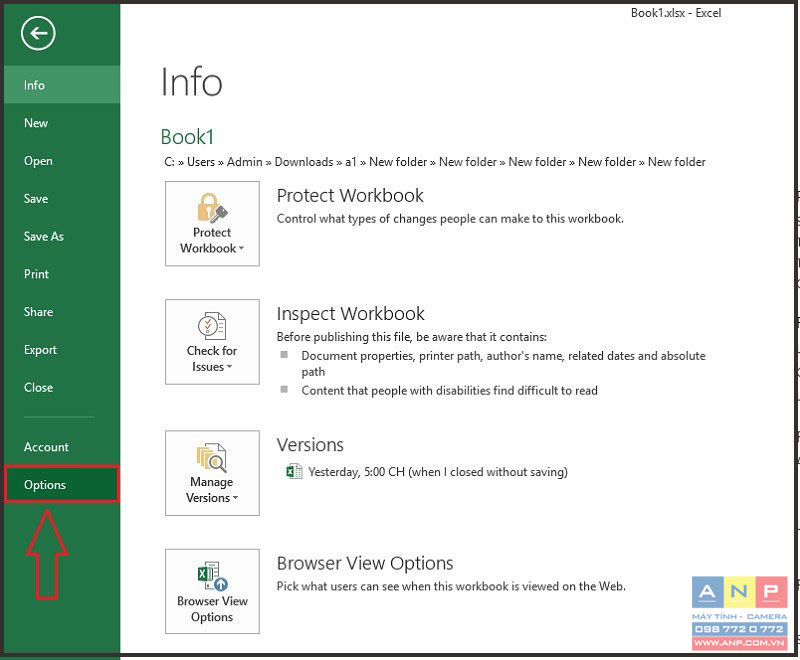This screenshot has width=800, height=660.
Task: Open the Print page
Action: coord(62,274)
